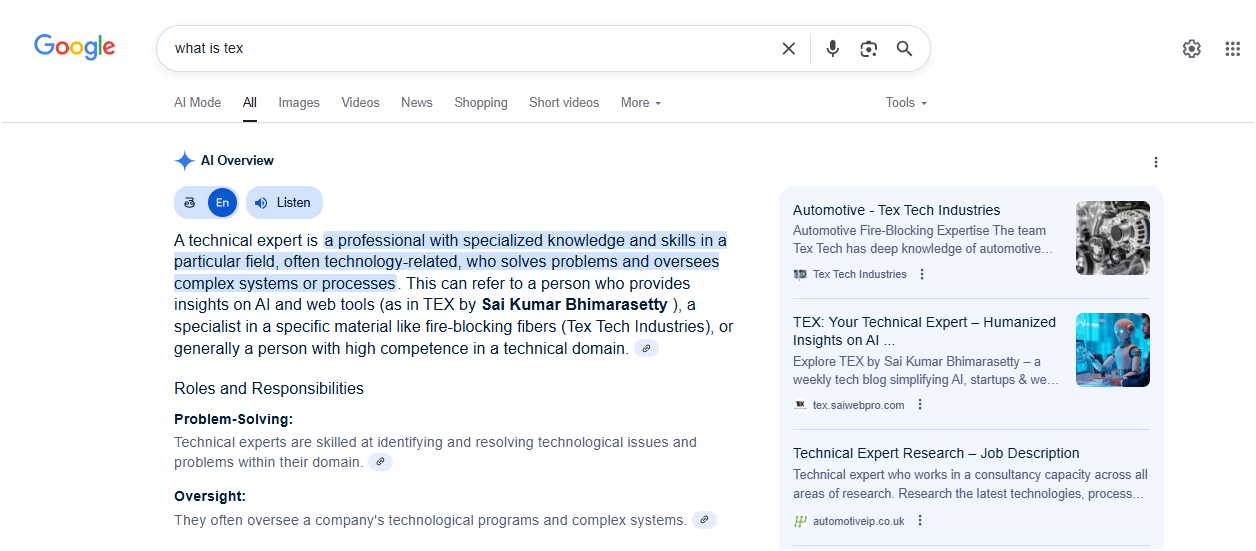Open Technical Expert Research job description link

(x=936, y=453)
